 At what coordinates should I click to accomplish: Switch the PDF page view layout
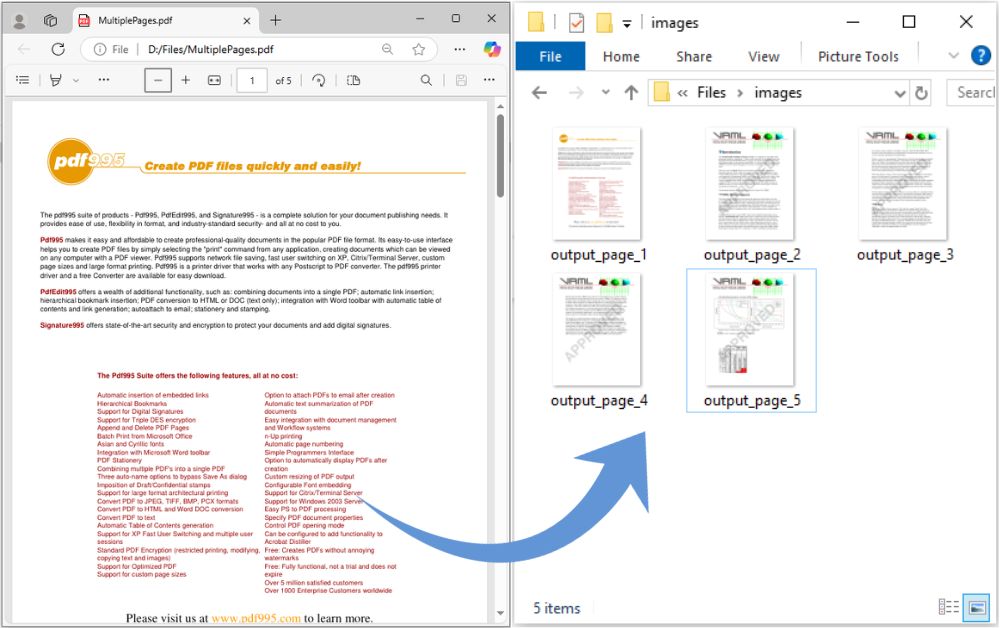351,80
